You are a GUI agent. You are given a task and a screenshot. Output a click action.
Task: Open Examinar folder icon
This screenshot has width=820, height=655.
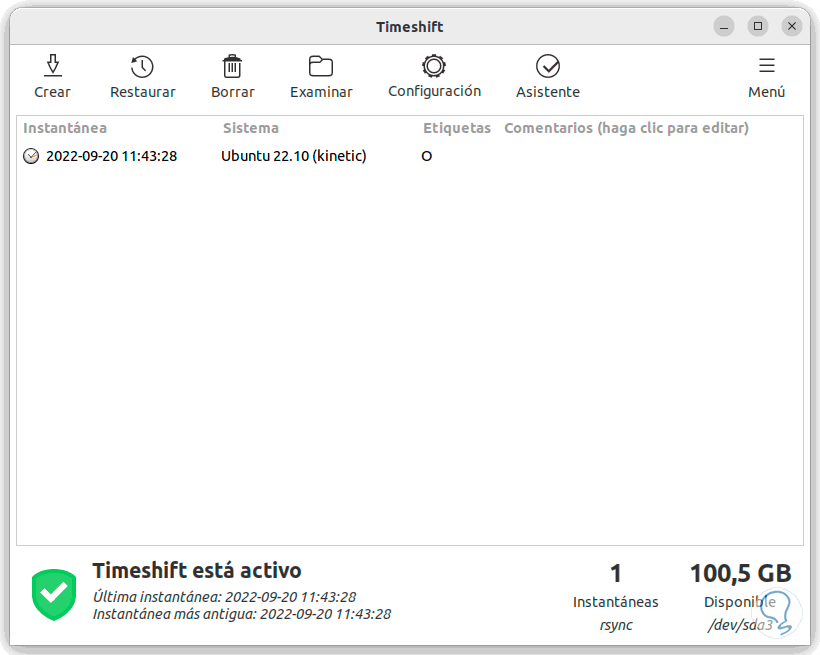click(x=320, y=66)
